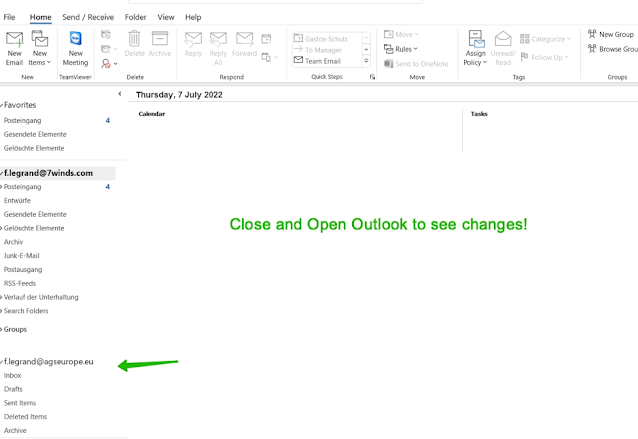The width and height of the screenshot is (638, 439).
Task: Open the Junk options dropdown
Action: click(109, 63)
